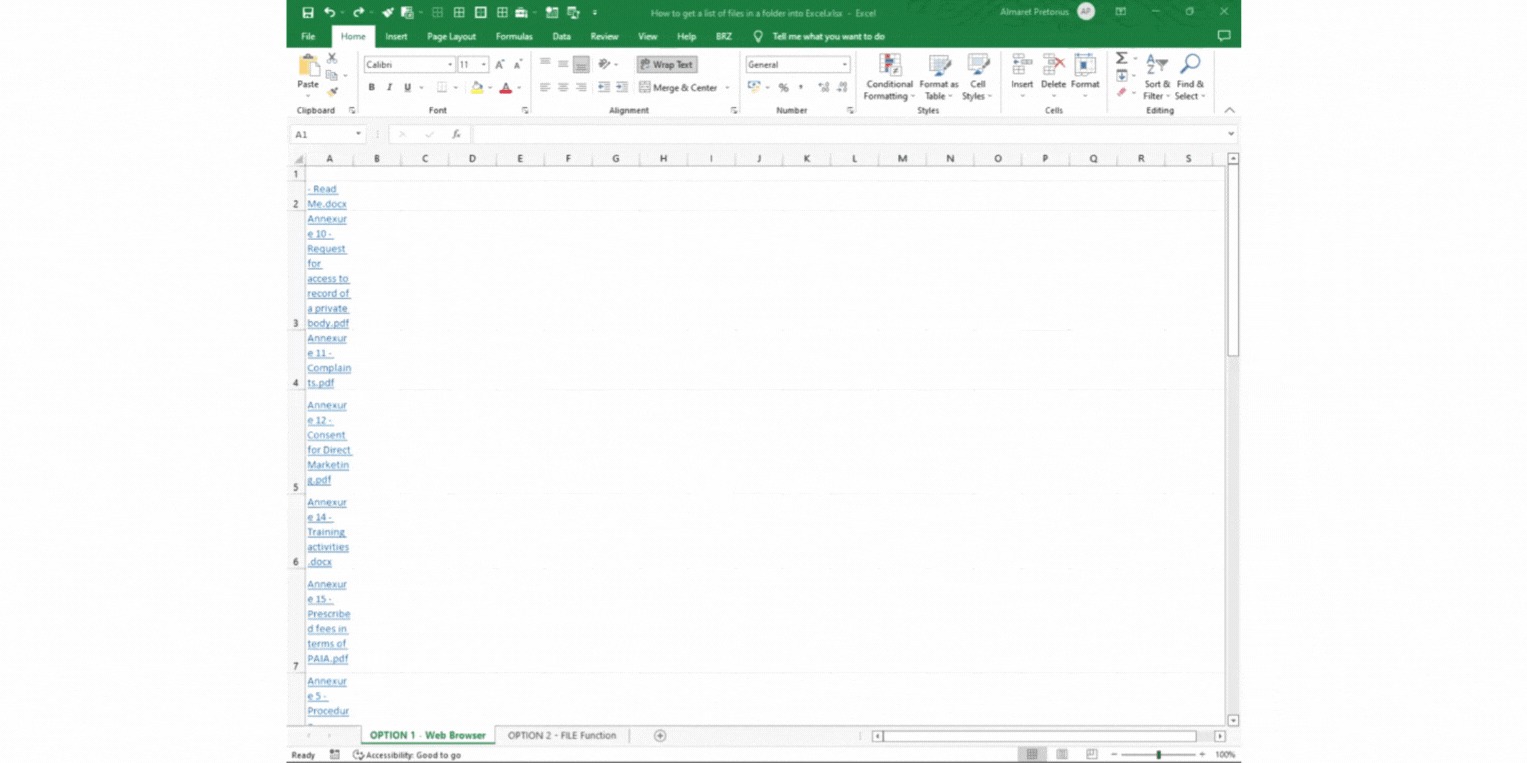Switch to the Formulas ribbon tab
The width and height of the screenshot is (1527, 763).
[x=514, y=36]
